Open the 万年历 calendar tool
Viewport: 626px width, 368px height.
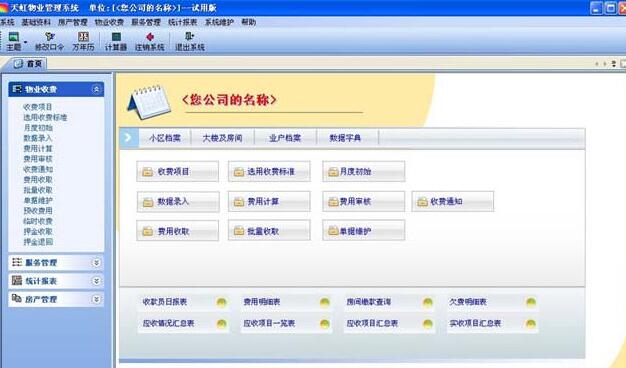tap(83, 37)
